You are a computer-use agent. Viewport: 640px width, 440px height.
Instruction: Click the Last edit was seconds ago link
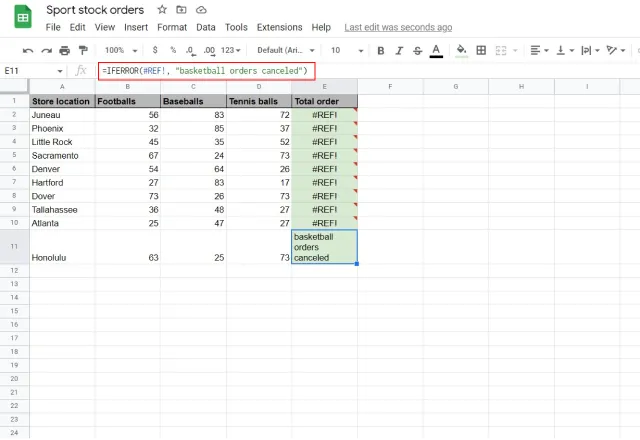pyautogui.click(x=398, y=27)
